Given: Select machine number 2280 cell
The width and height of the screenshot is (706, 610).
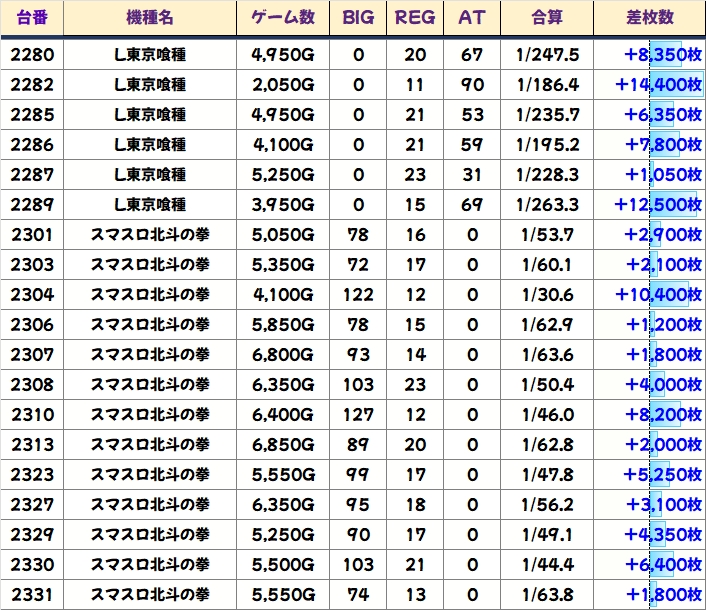Looking at the screenshot, I should [x=32, y=54].
